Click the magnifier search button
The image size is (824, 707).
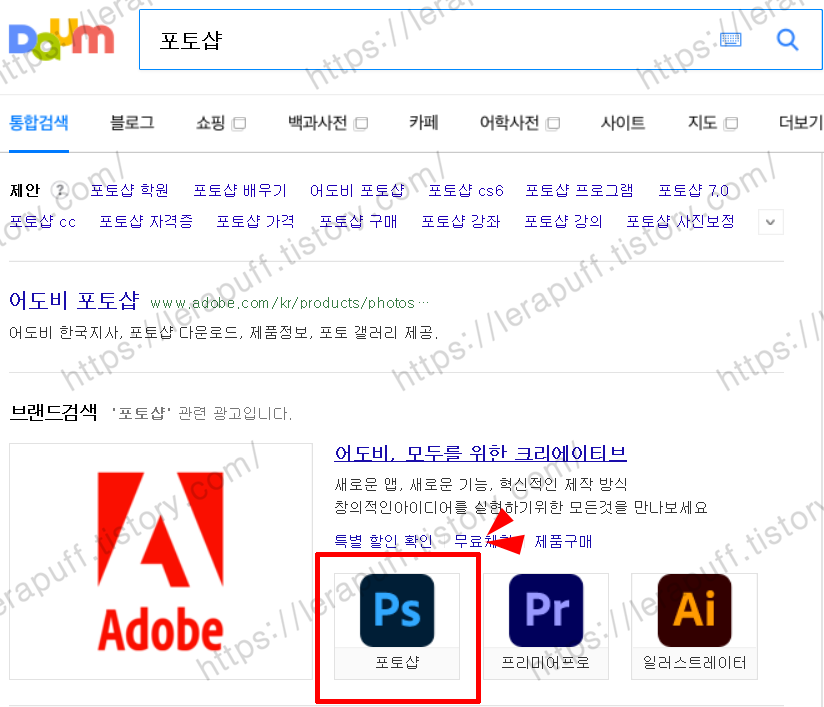pos(787,39)
